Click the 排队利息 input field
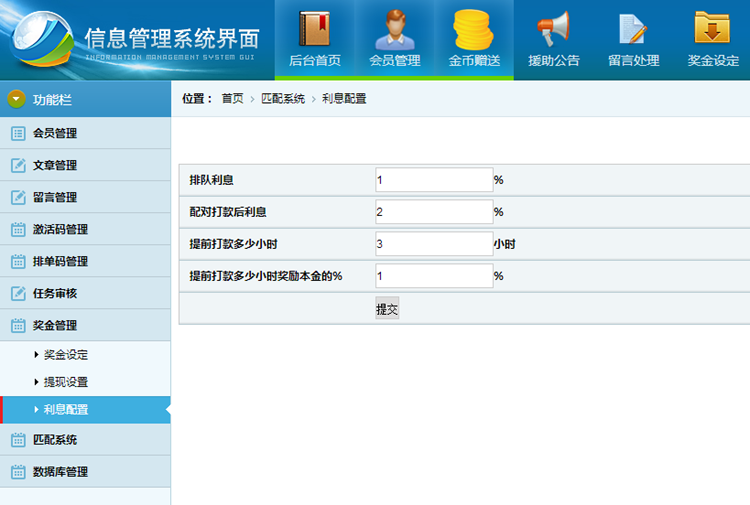Viewport: 750px width, 505px height. pyautogui.click(x=434, y=180)
